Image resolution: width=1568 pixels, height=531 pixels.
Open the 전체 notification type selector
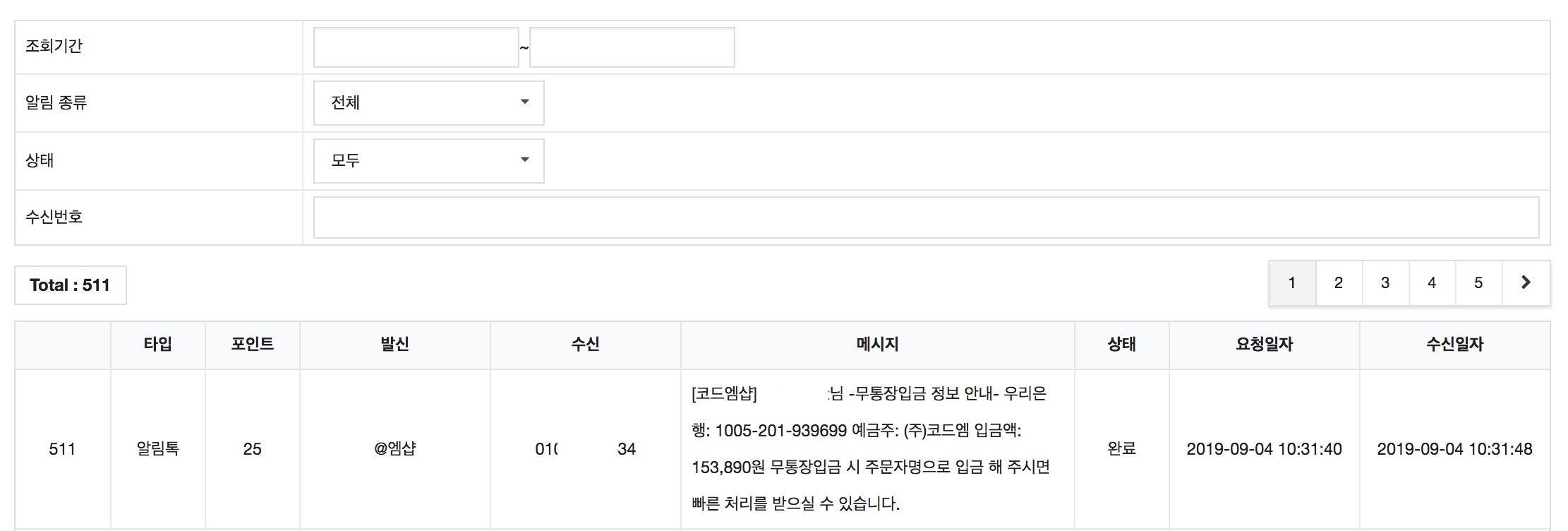point(428,103)
